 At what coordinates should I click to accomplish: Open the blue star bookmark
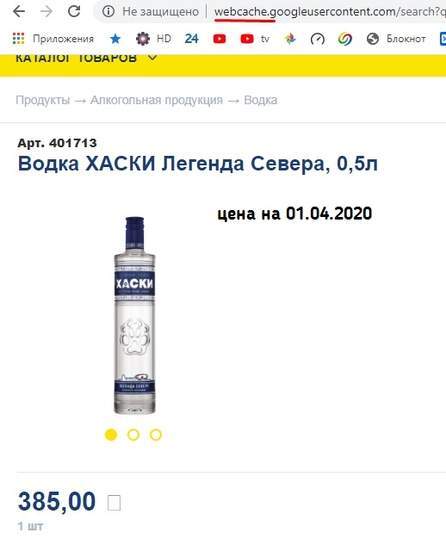tap(115, 39)
